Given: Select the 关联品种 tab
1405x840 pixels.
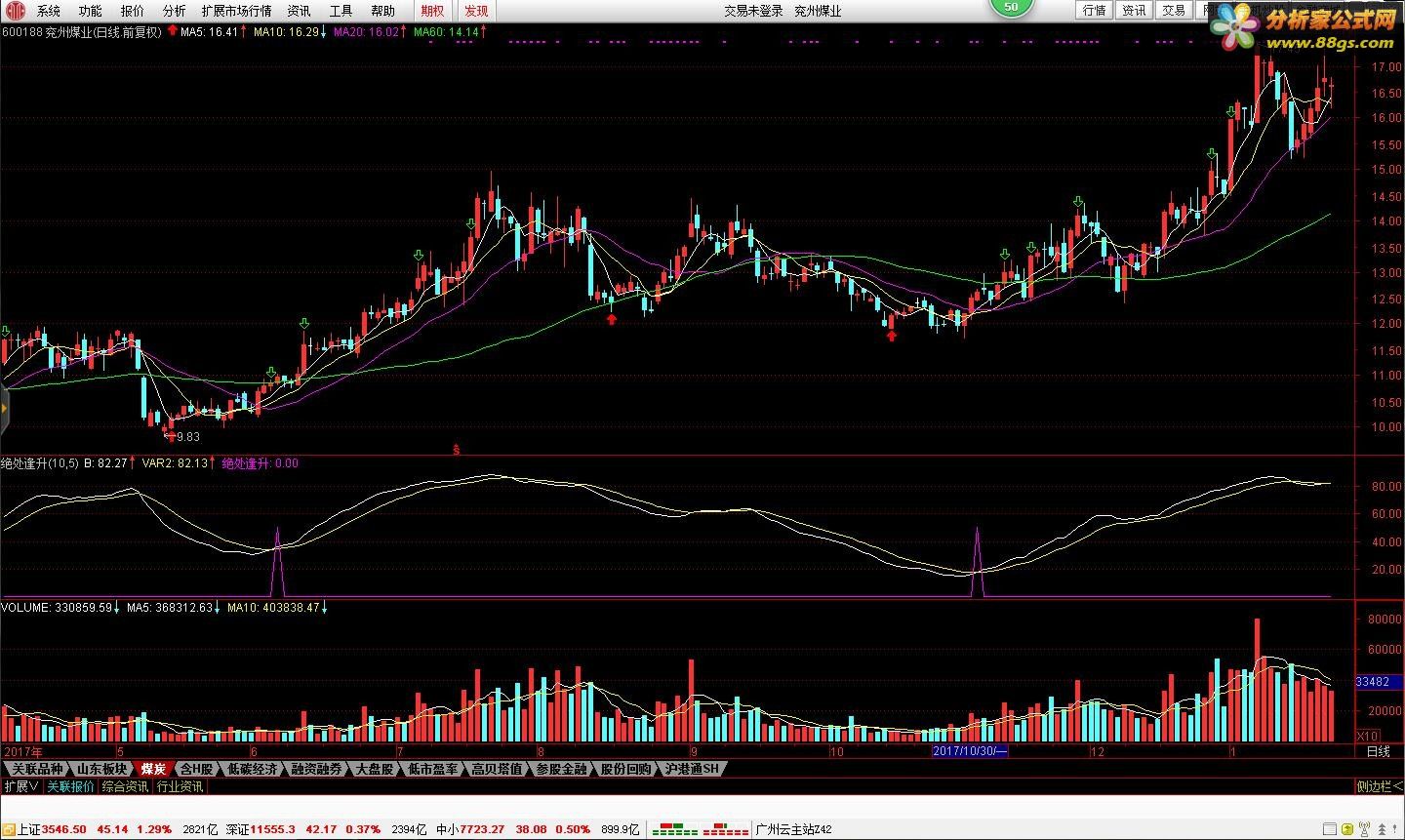Looking at the screenshot, I should pos(36,769).
